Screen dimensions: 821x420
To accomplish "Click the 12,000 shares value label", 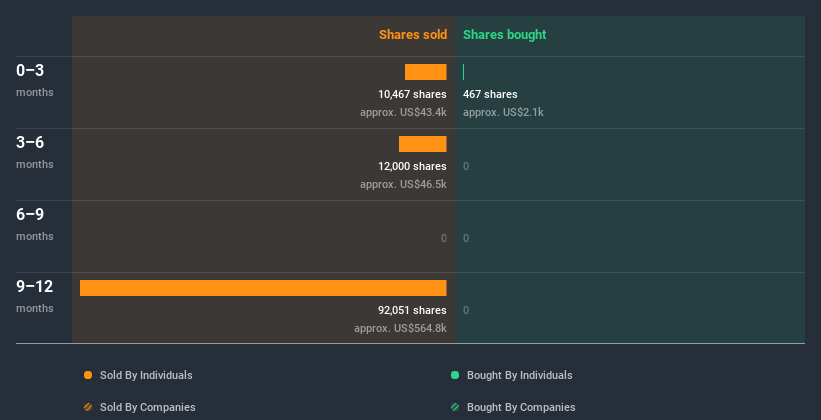I will click(x=412, y=166).
